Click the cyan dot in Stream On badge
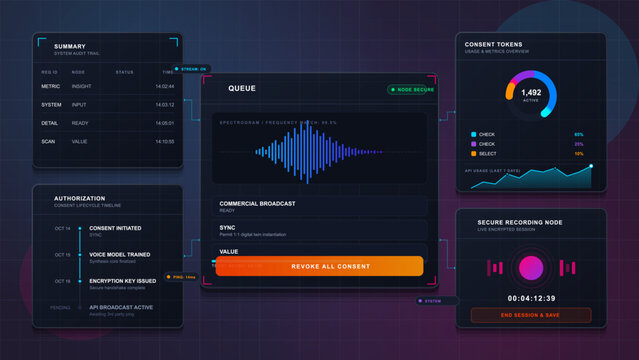This screenshot has height=360, width=639. (176, 69)
